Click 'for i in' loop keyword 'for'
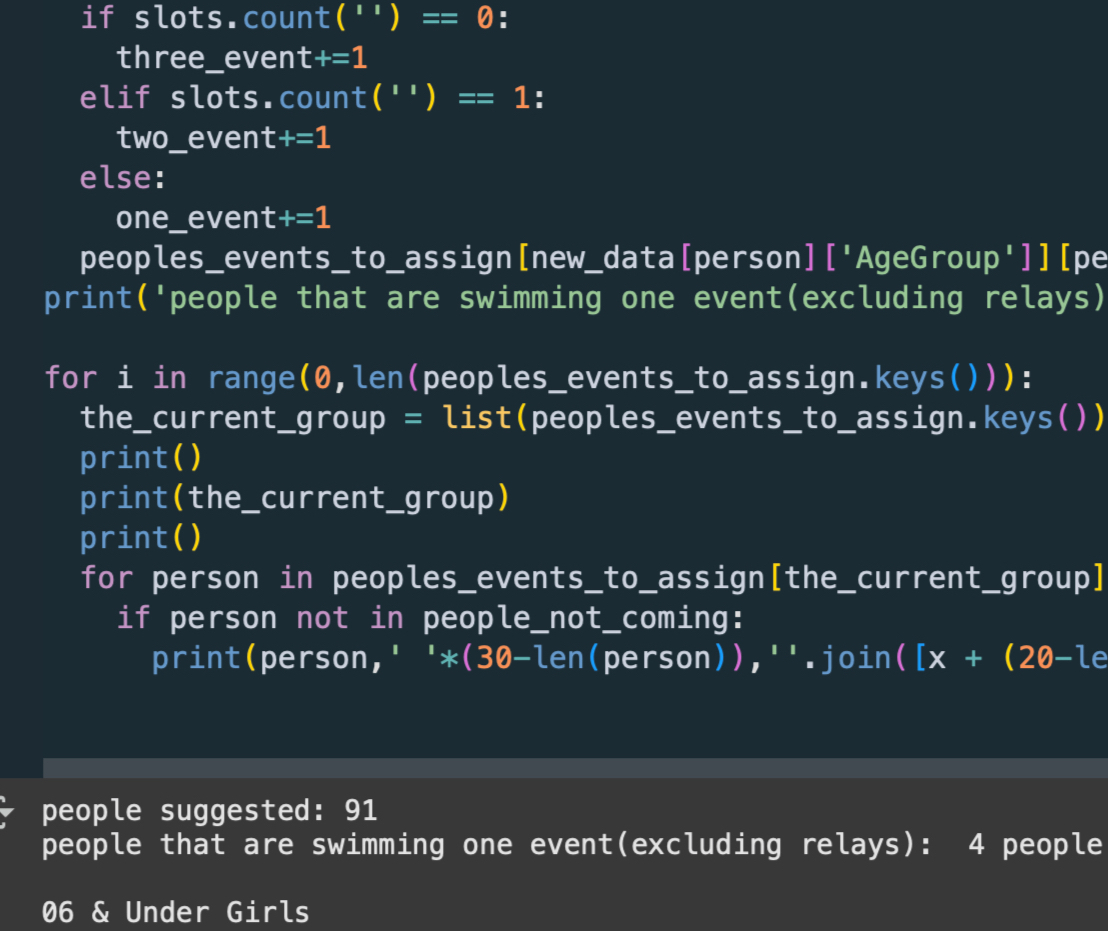The height and width of the screenshot is (931, 1108). pyautogui.click(x=71, y=378)
